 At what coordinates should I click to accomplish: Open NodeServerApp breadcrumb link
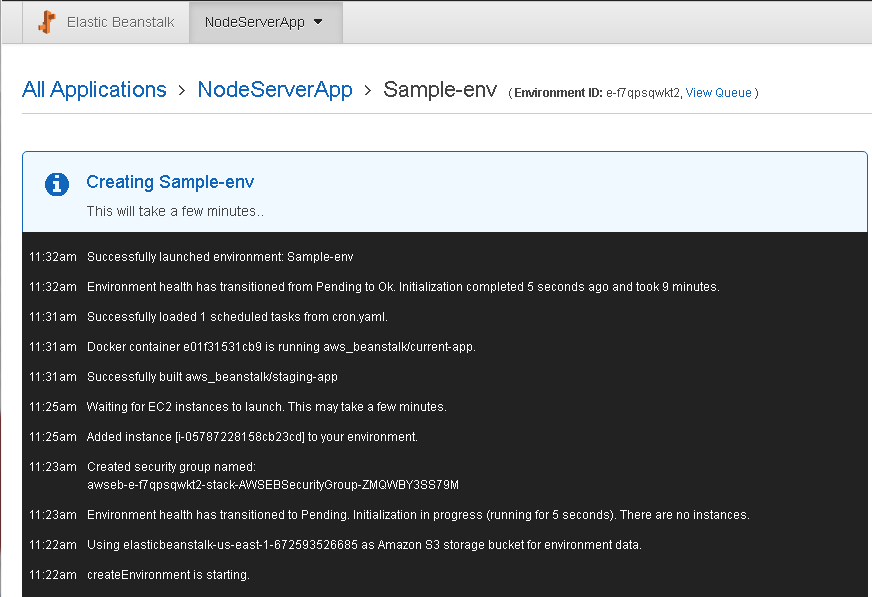tap(275, 89)
